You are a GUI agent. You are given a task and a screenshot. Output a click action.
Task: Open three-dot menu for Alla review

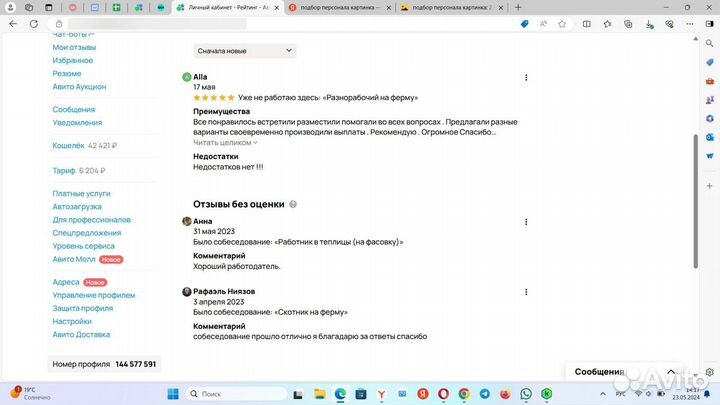pos(526,78)
